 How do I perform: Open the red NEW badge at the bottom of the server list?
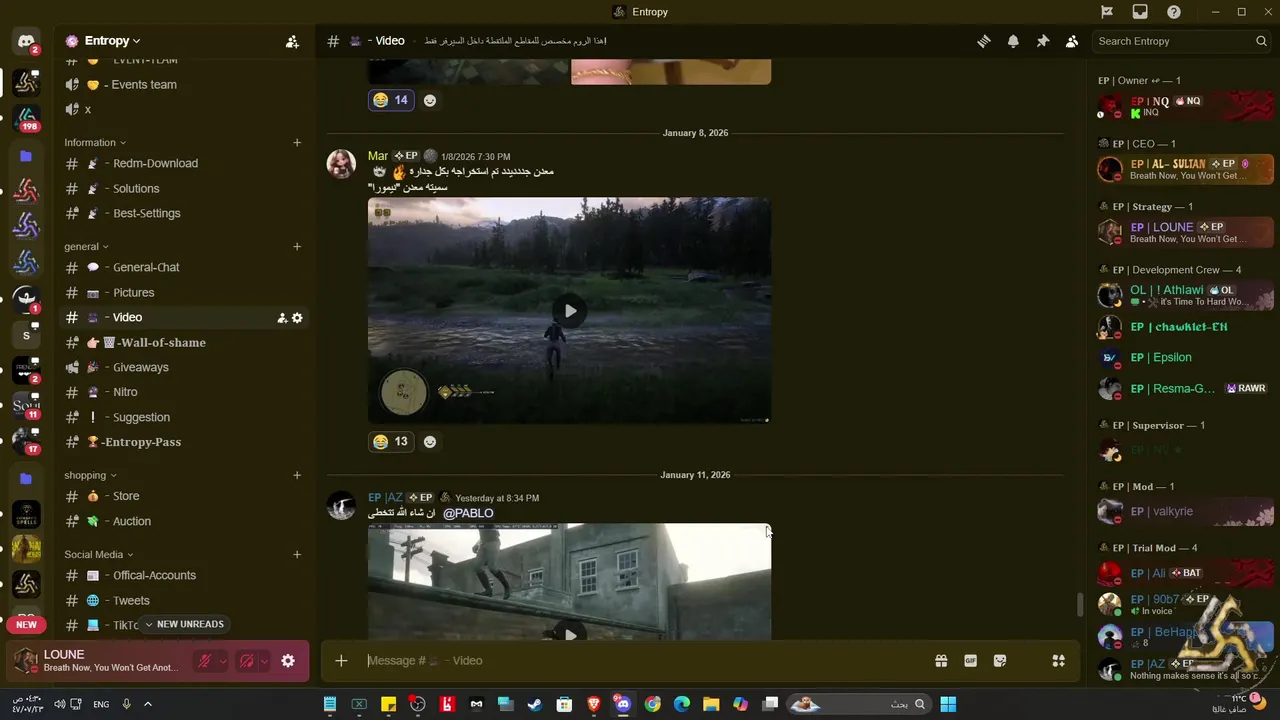click(26, 625)
